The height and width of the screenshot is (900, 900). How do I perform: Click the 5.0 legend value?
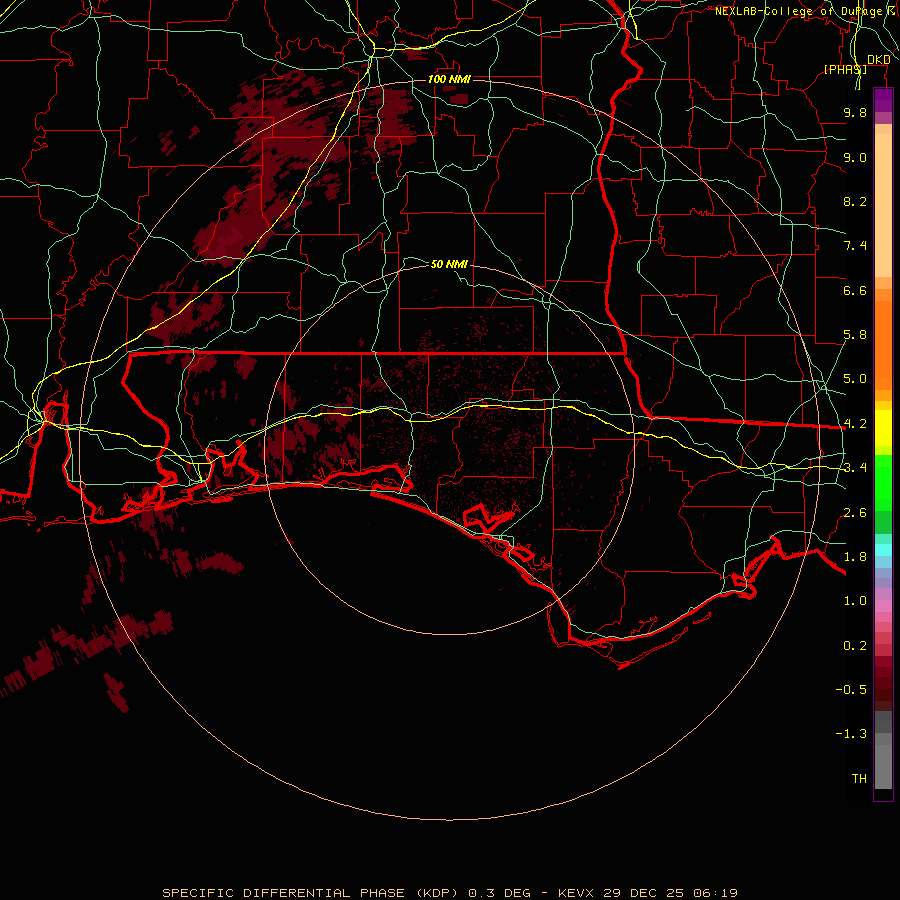855,379
